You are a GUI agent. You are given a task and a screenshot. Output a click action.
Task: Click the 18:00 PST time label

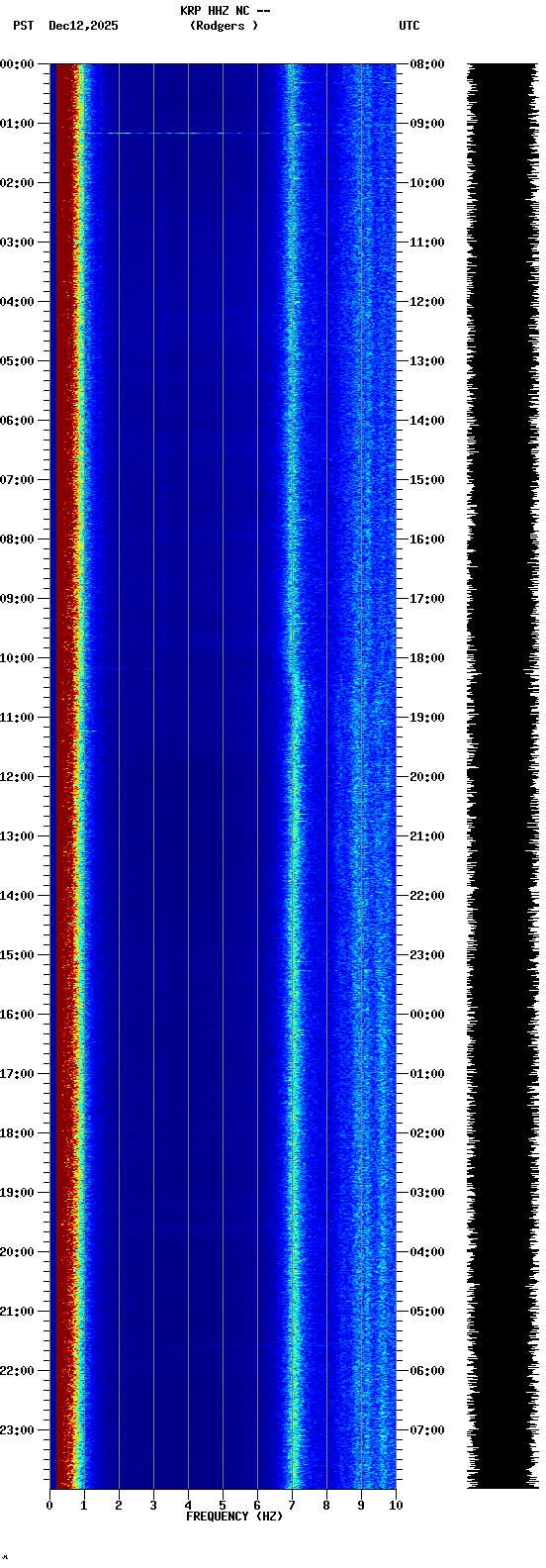point(17,1133)
